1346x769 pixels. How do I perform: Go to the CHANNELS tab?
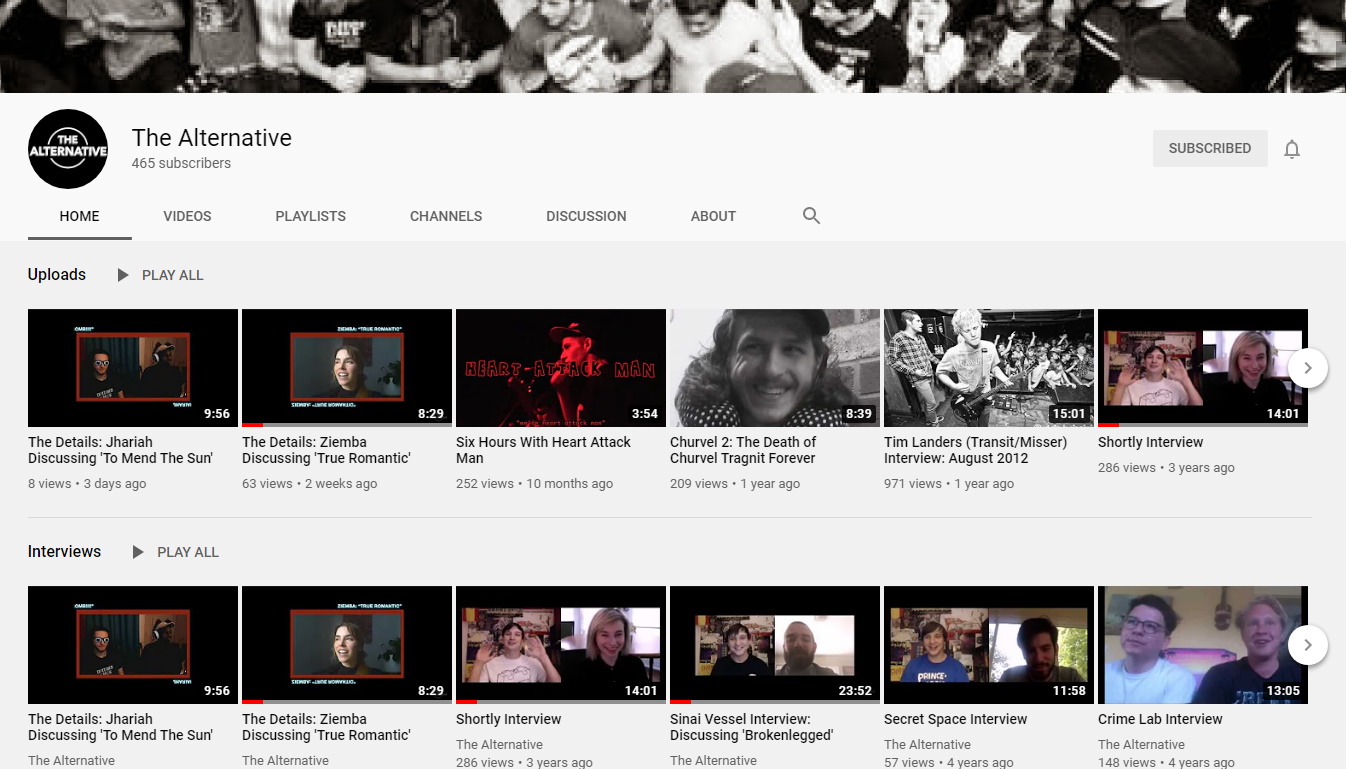coord(446,216)
